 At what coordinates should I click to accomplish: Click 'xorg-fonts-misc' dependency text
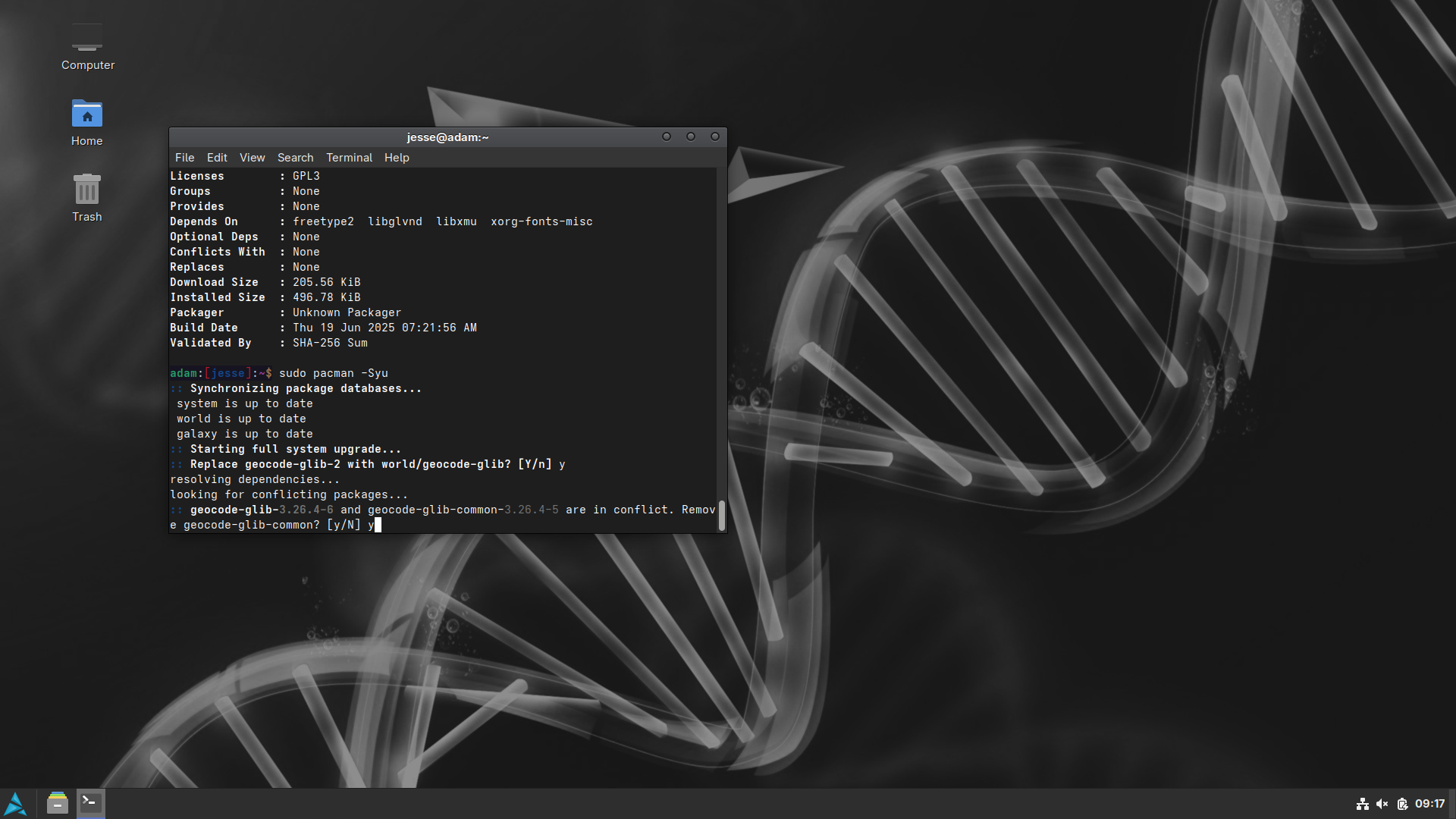(x=541, y=221)
